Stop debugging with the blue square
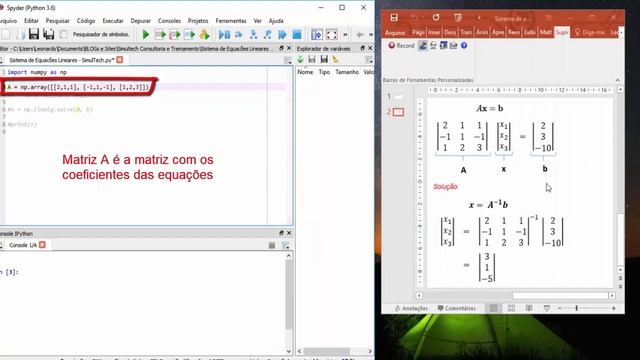640x360 pixels. [x=297, y=35]
